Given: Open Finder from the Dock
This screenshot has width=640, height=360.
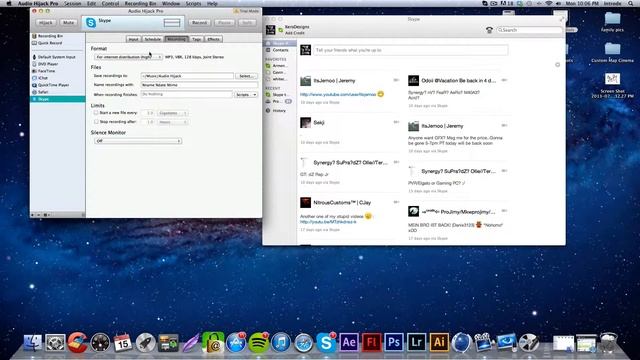Looking at the screenshot, I should tap(33, 342).
